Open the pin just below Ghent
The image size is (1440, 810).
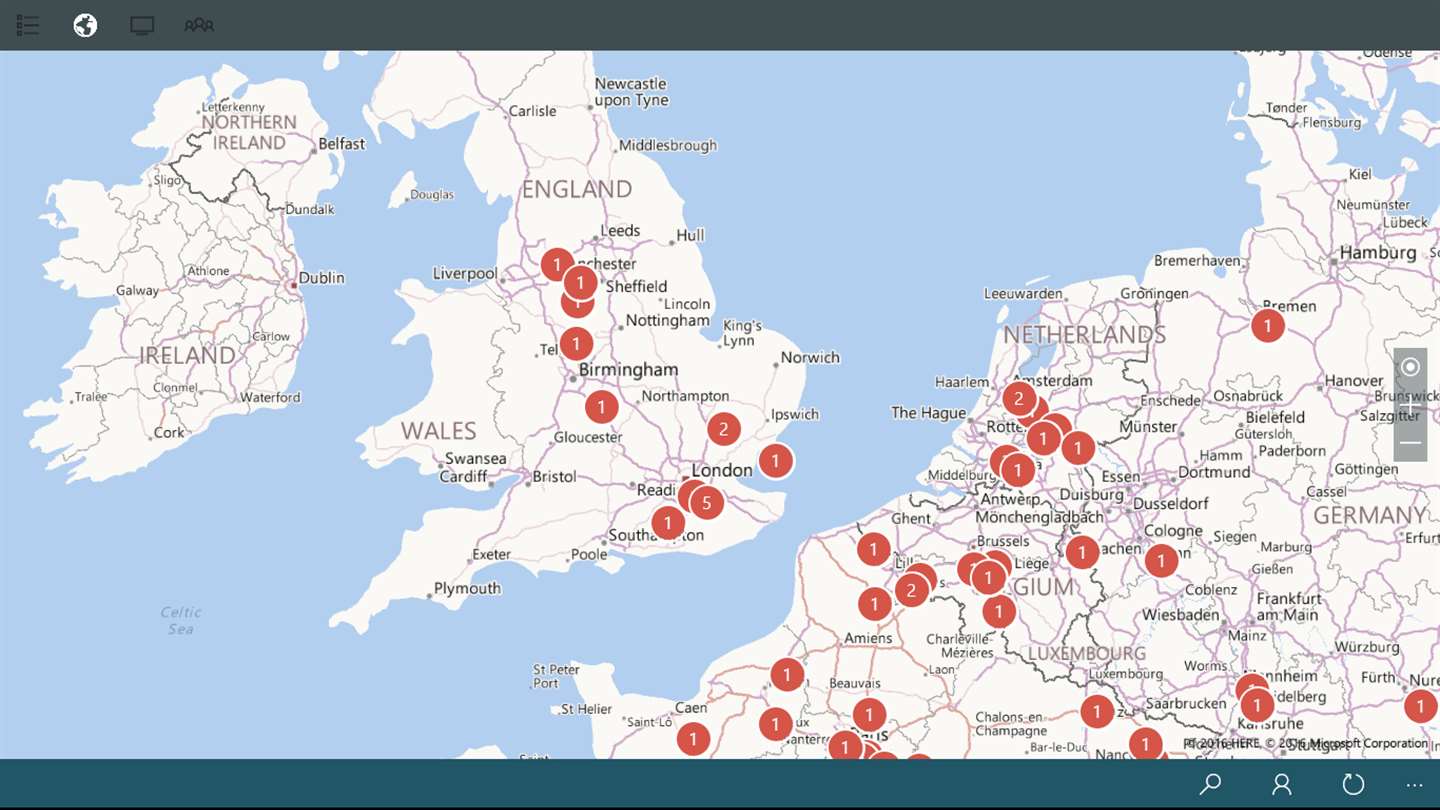(x=873, y=549)
